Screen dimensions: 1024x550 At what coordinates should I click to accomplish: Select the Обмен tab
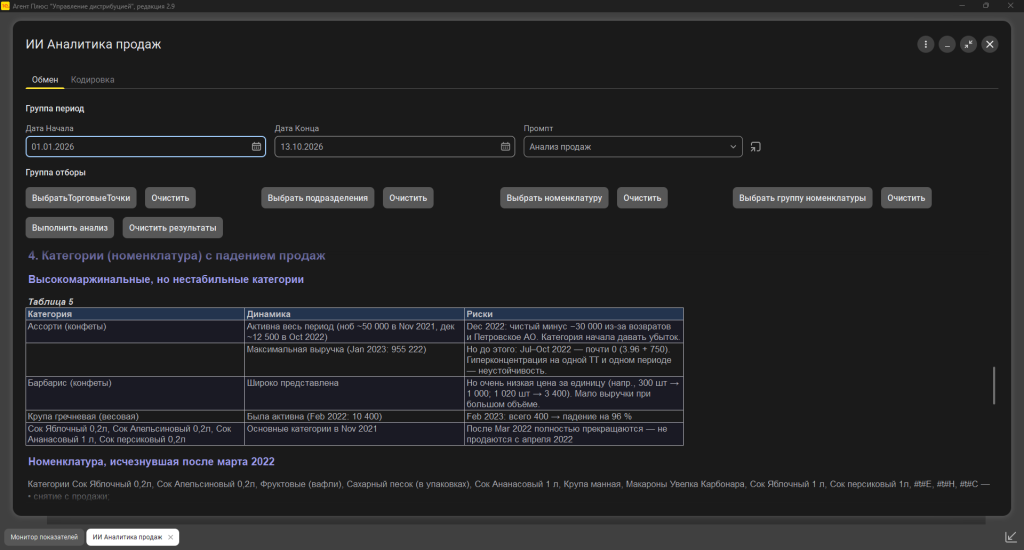coord(45,80)
